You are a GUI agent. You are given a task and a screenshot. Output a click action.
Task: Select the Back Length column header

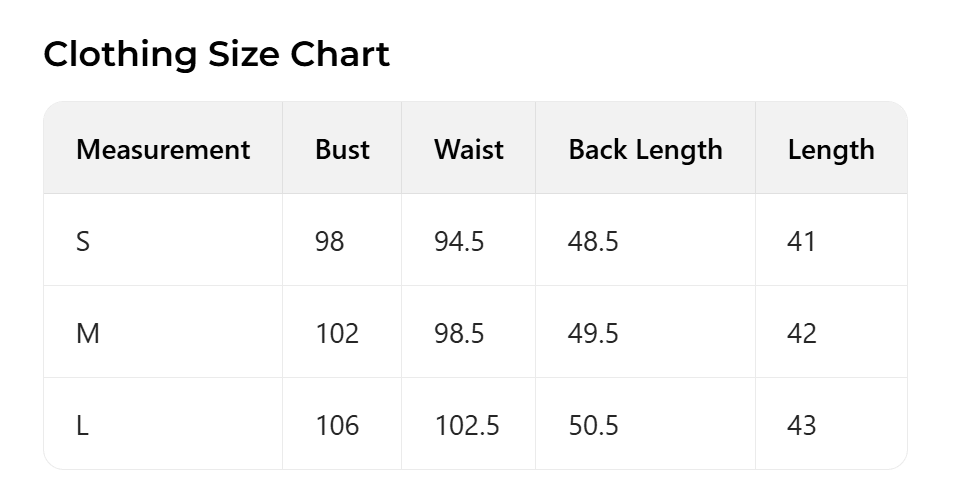point(645,150)
